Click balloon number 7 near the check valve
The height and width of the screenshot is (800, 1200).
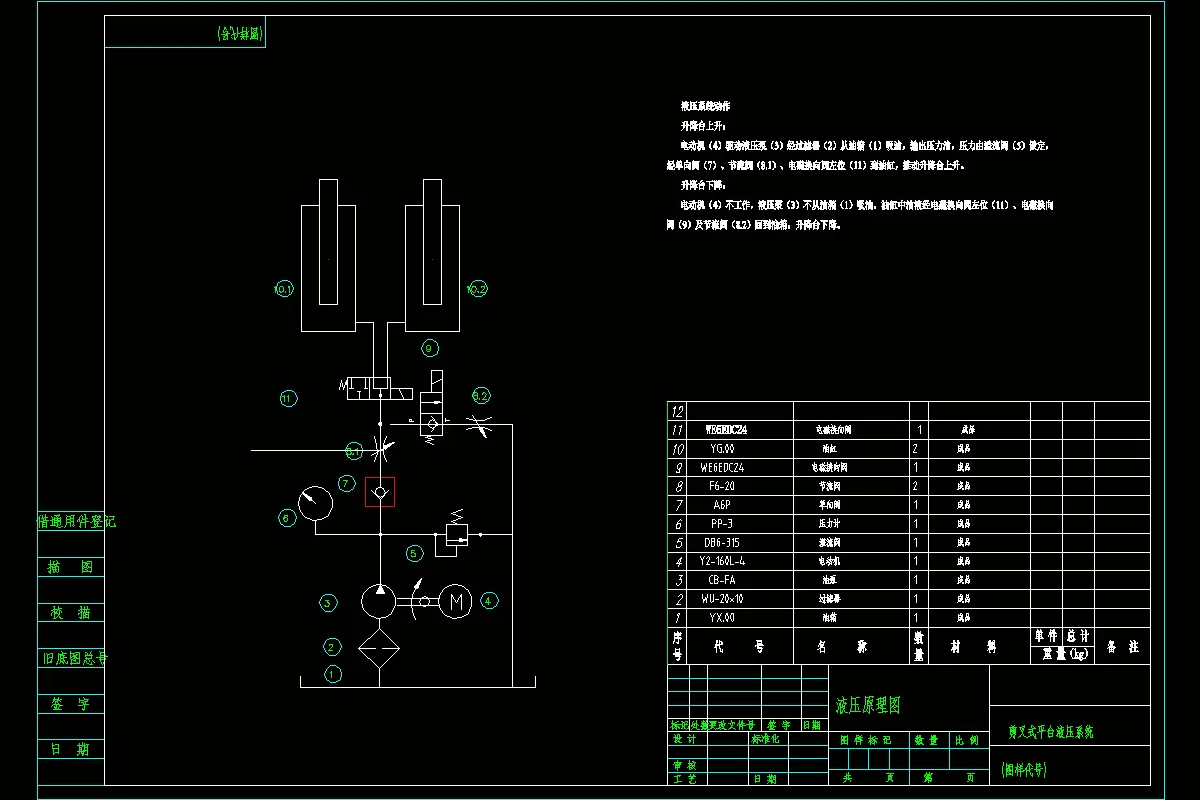click(346, 483)
